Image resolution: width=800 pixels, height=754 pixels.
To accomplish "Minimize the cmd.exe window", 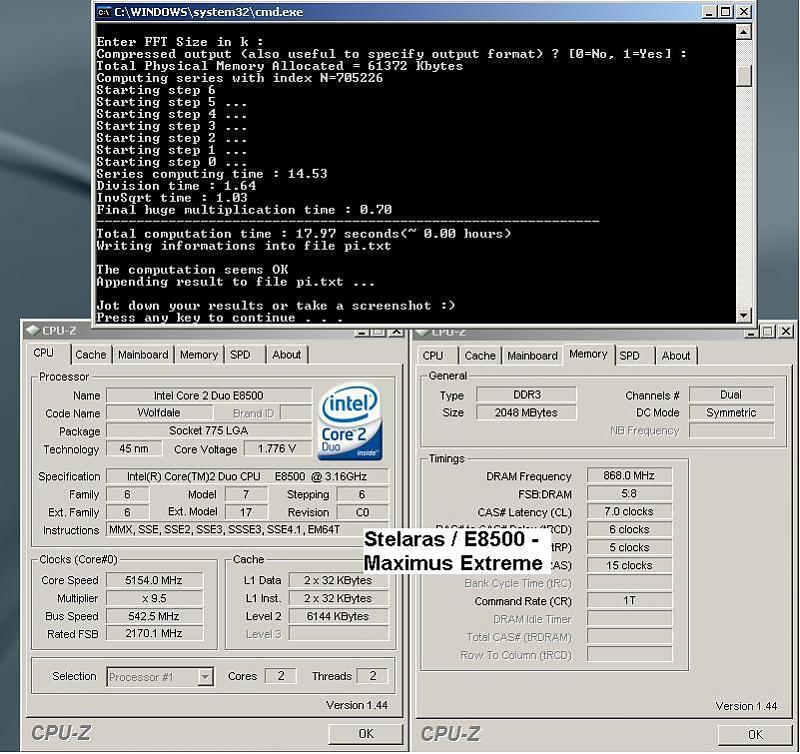I will (x=709, y=12).
